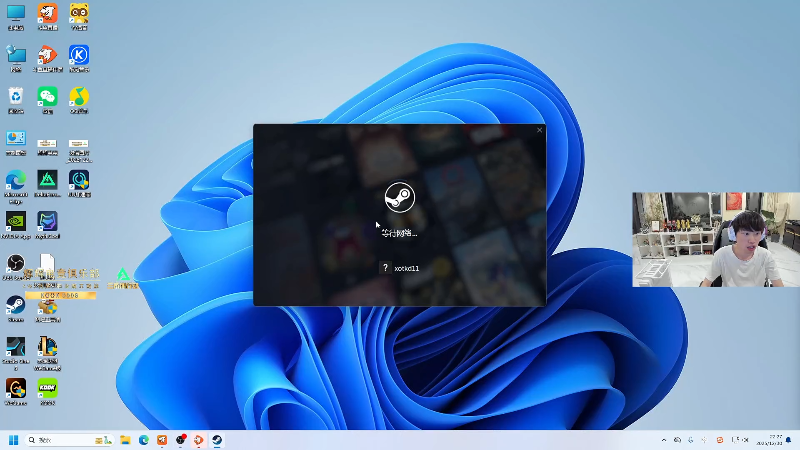Open the orange Douyu app on taskbar

point(162,440)
